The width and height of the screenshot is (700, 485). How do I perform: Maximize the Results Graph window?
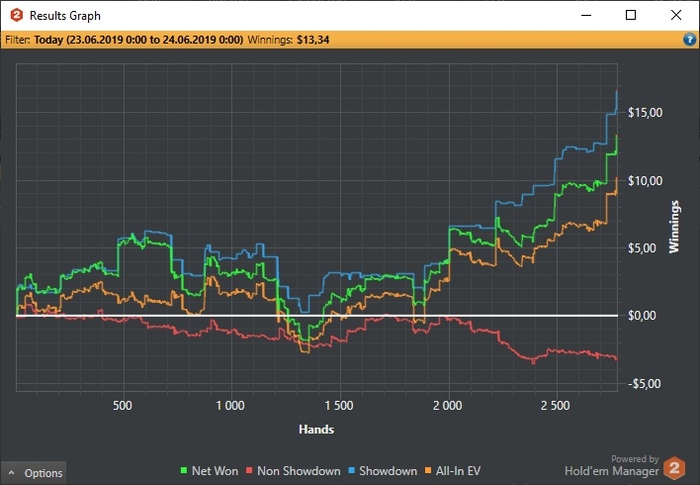pos(631,15)
